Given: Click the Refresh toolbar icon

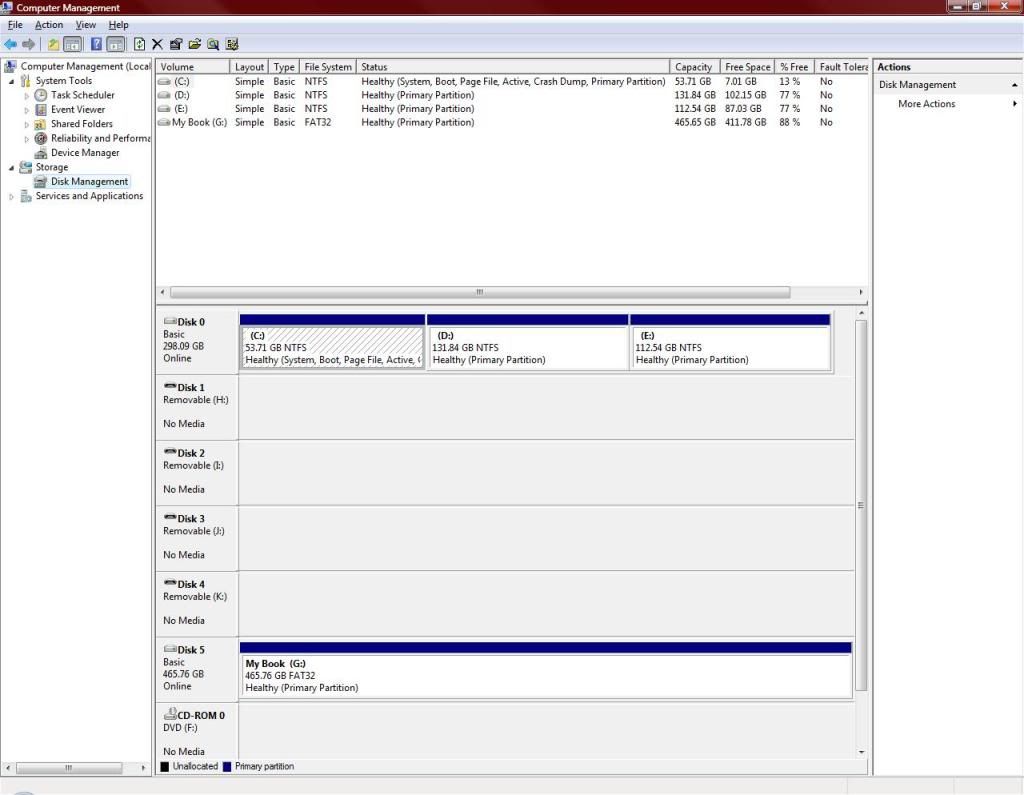Looking at the screenshot, I should coord(139,44).
